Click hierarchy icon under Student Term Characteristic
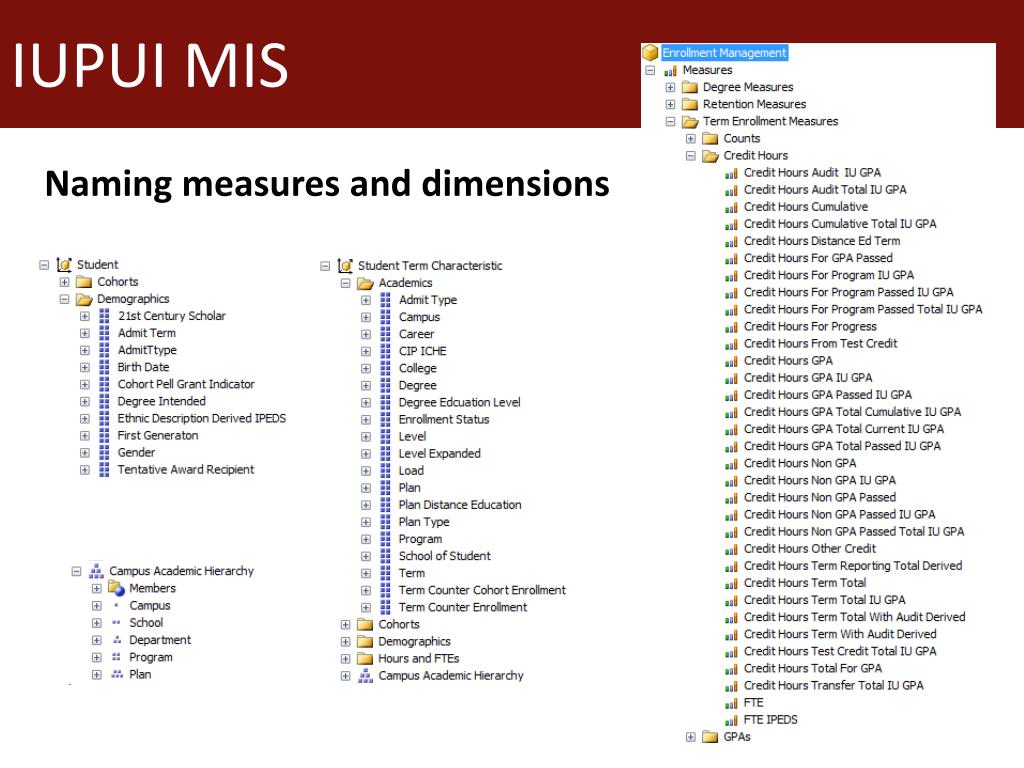Screen dimensions: 1024x768 (x=365, y=676)
